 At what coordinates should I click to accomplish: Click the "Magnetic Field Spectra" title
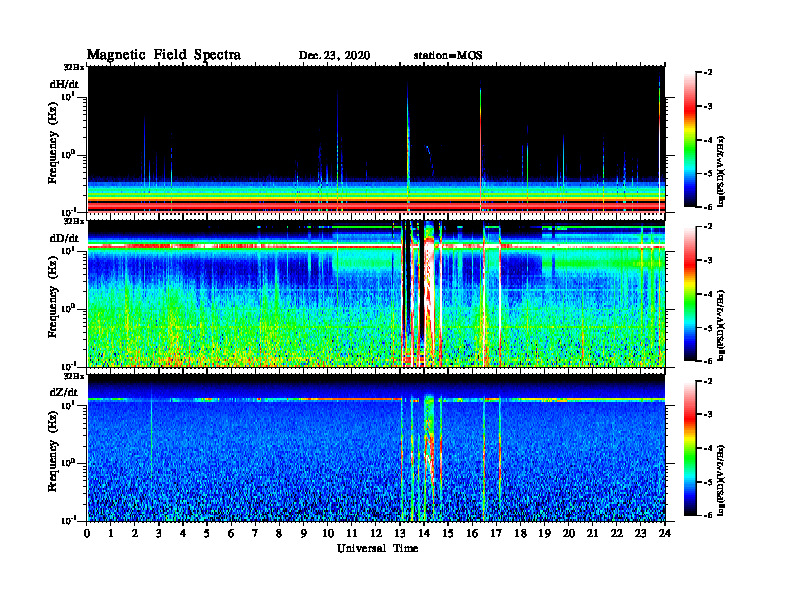(164, 55)
